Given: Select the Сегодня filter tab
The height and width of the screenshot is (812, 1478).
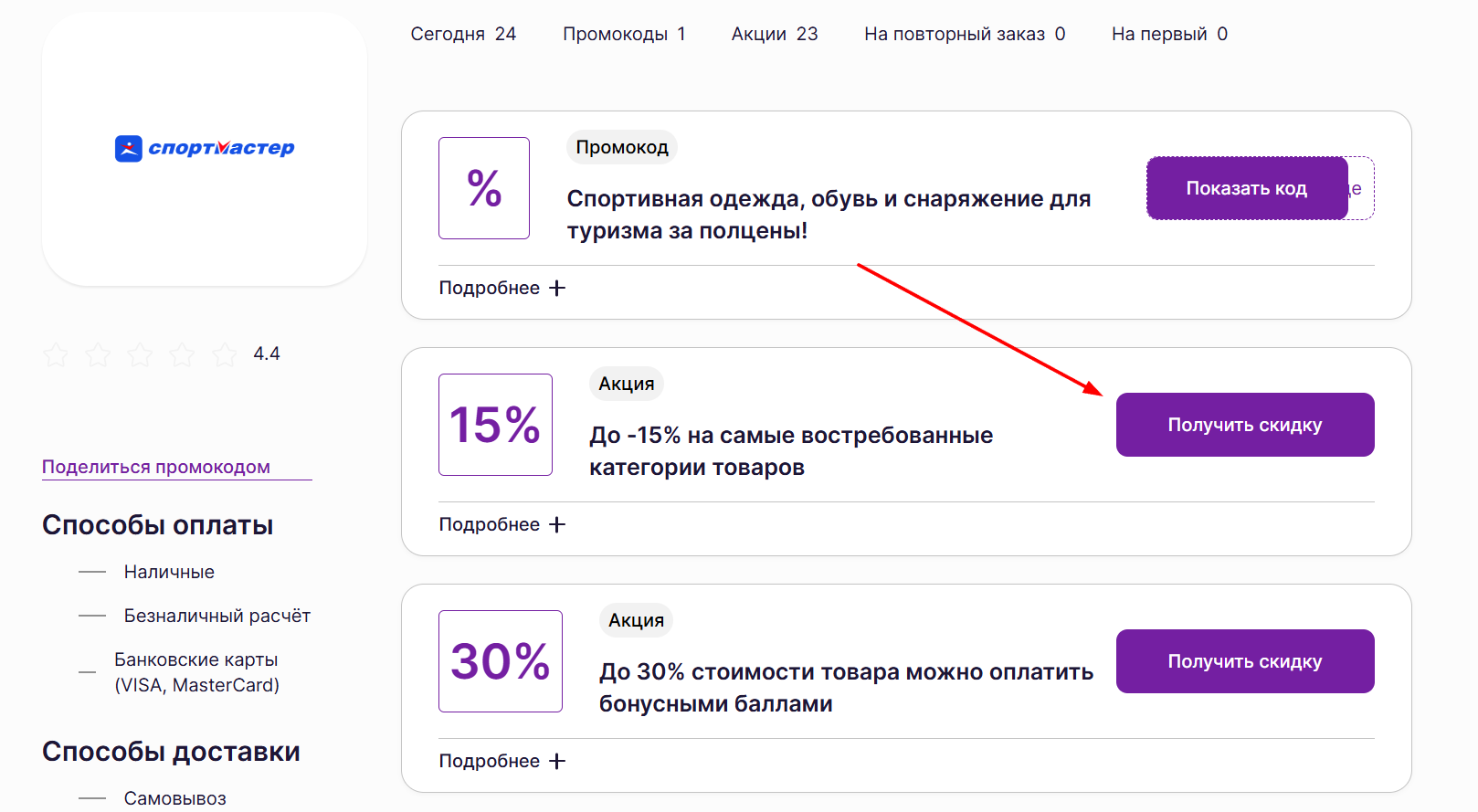Looking at the screenshot, I should [x=464, y=34].
